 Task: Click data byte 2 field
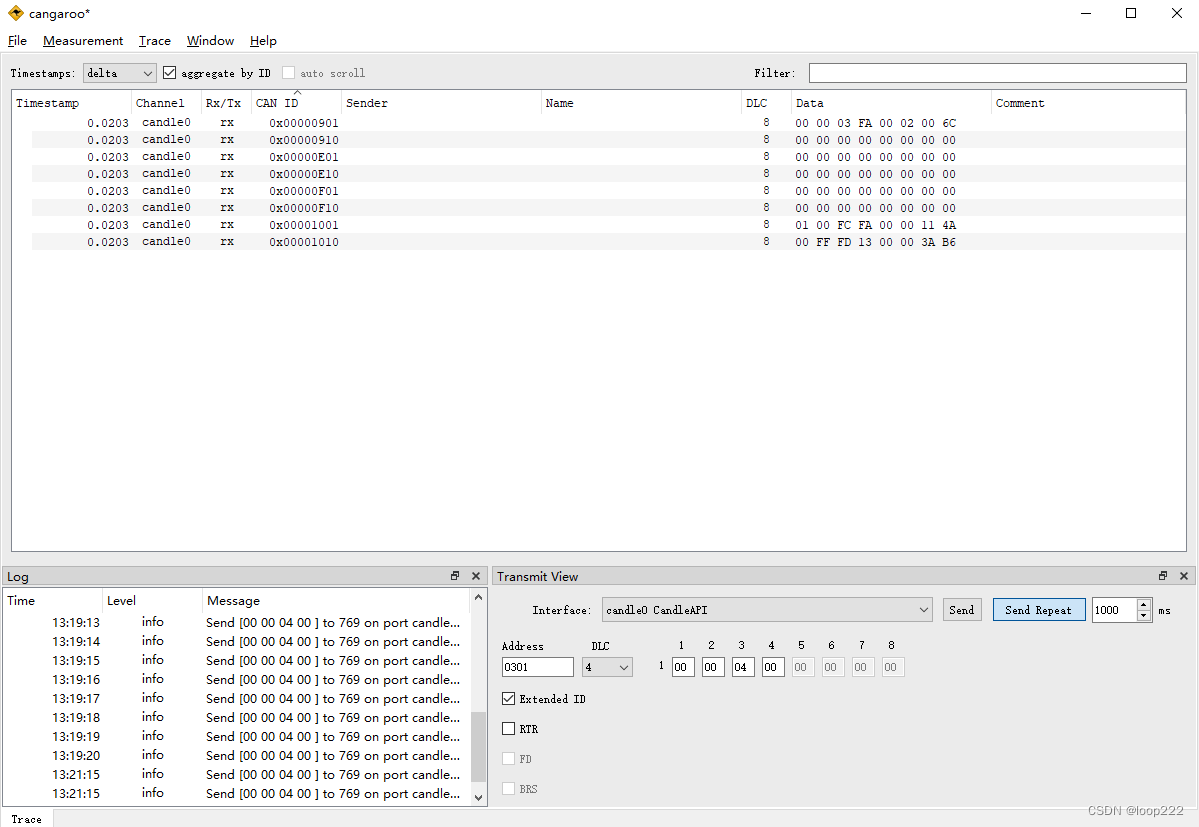(x=713, y=667)
